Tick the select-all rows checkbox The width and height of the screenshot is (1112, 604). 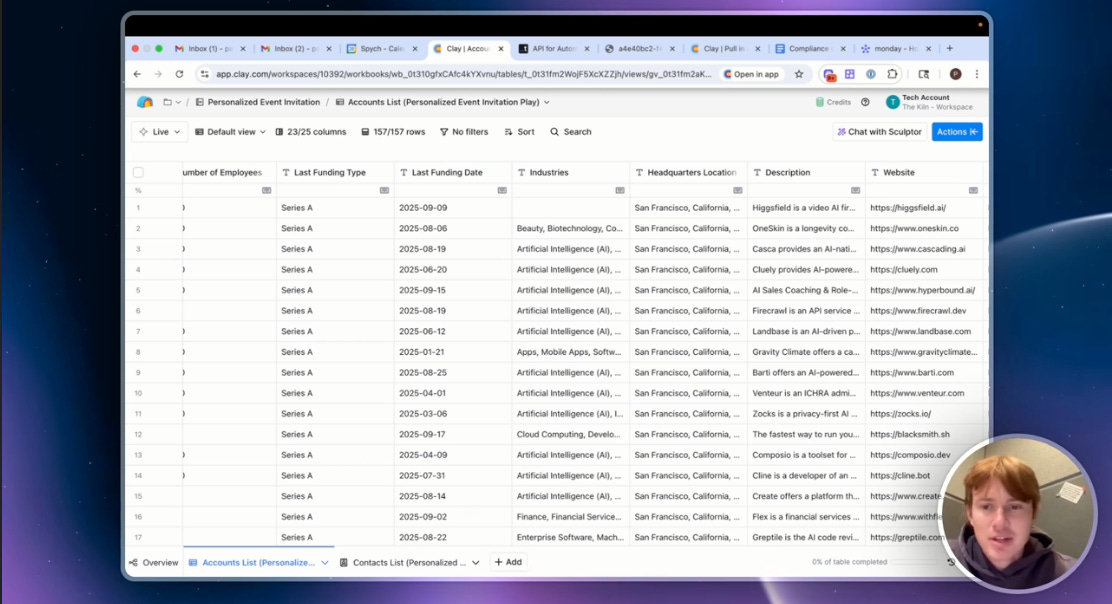[x=138, y=172]
